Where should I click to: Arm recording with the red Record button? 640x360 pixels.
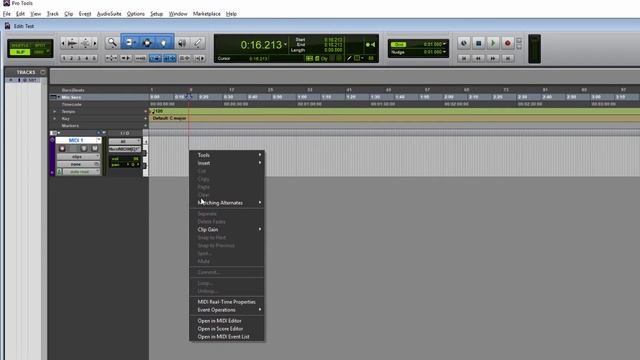507,43
